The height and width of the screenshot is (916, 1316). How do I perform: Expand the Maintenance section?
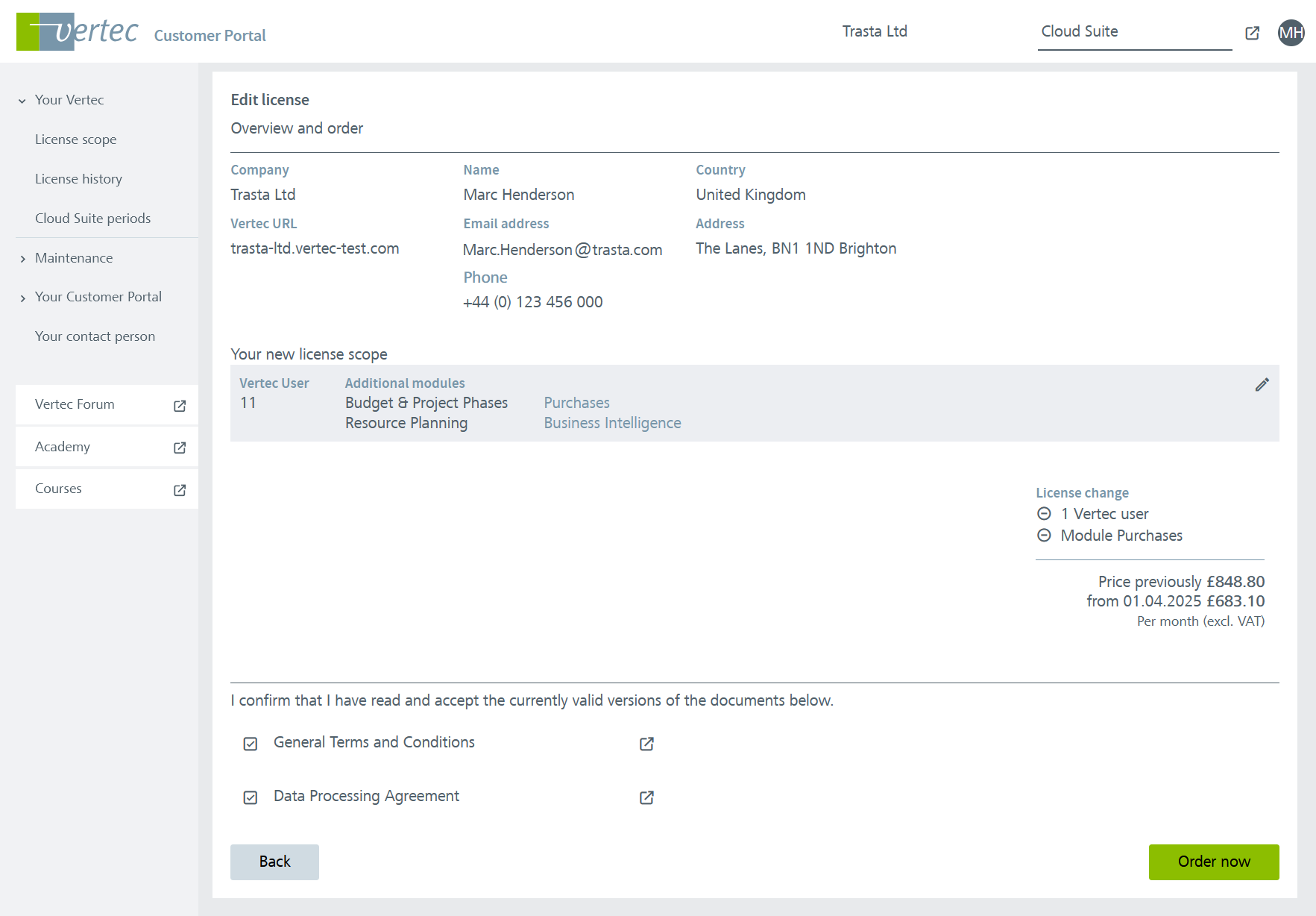[22, 259]
